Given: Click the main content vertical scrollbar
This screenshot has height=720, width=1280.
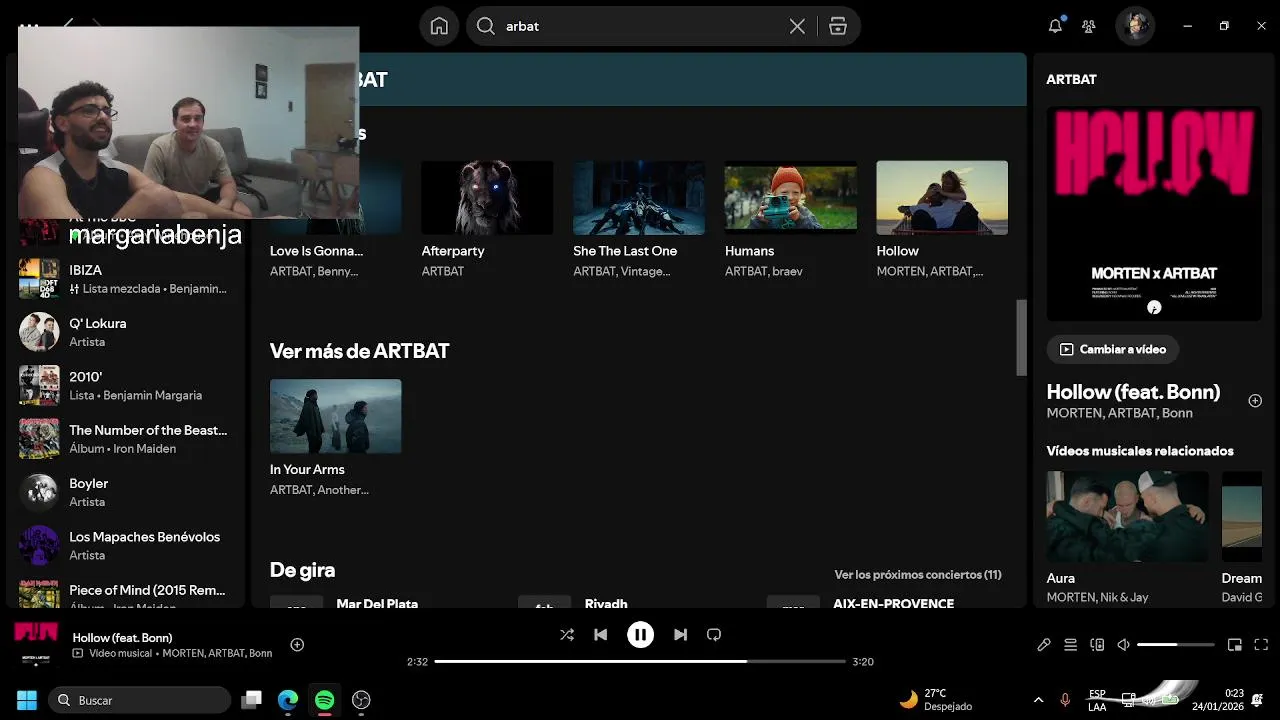Looking at the screenshot, I should 1021,338.
